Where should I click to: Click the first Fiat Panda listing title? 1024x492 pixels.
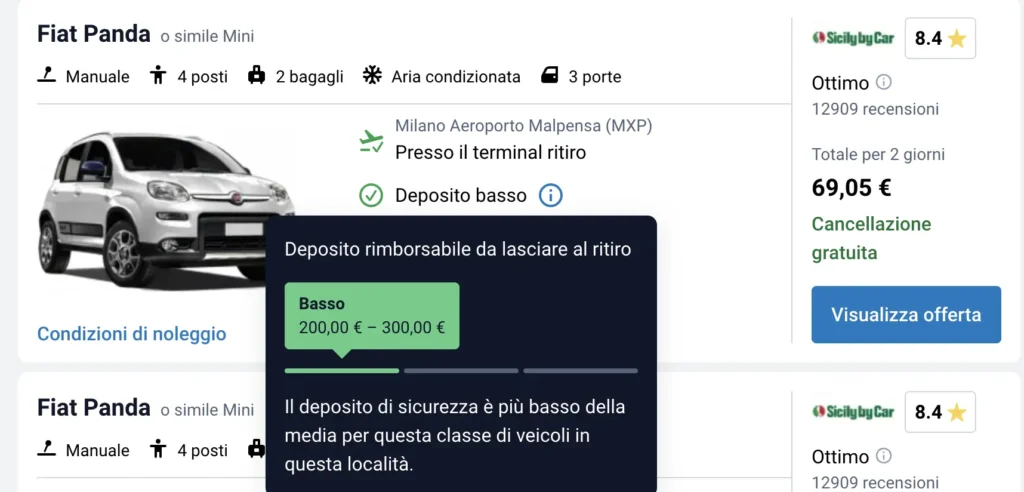point(94,34)
